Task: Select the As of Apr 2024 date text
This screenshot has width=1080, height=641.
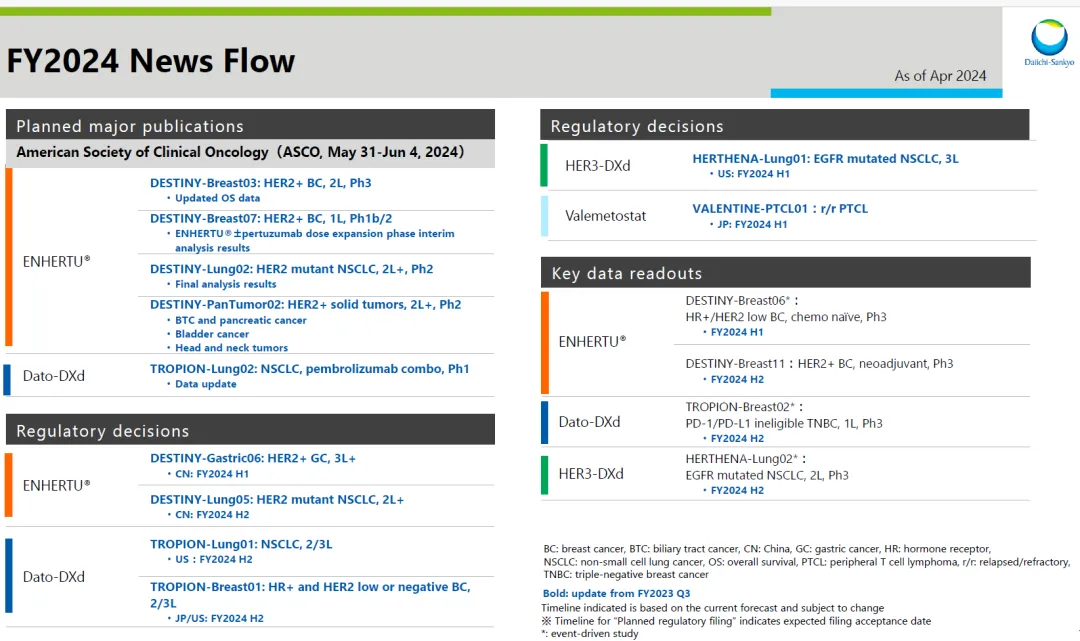Action: (940, 76)
